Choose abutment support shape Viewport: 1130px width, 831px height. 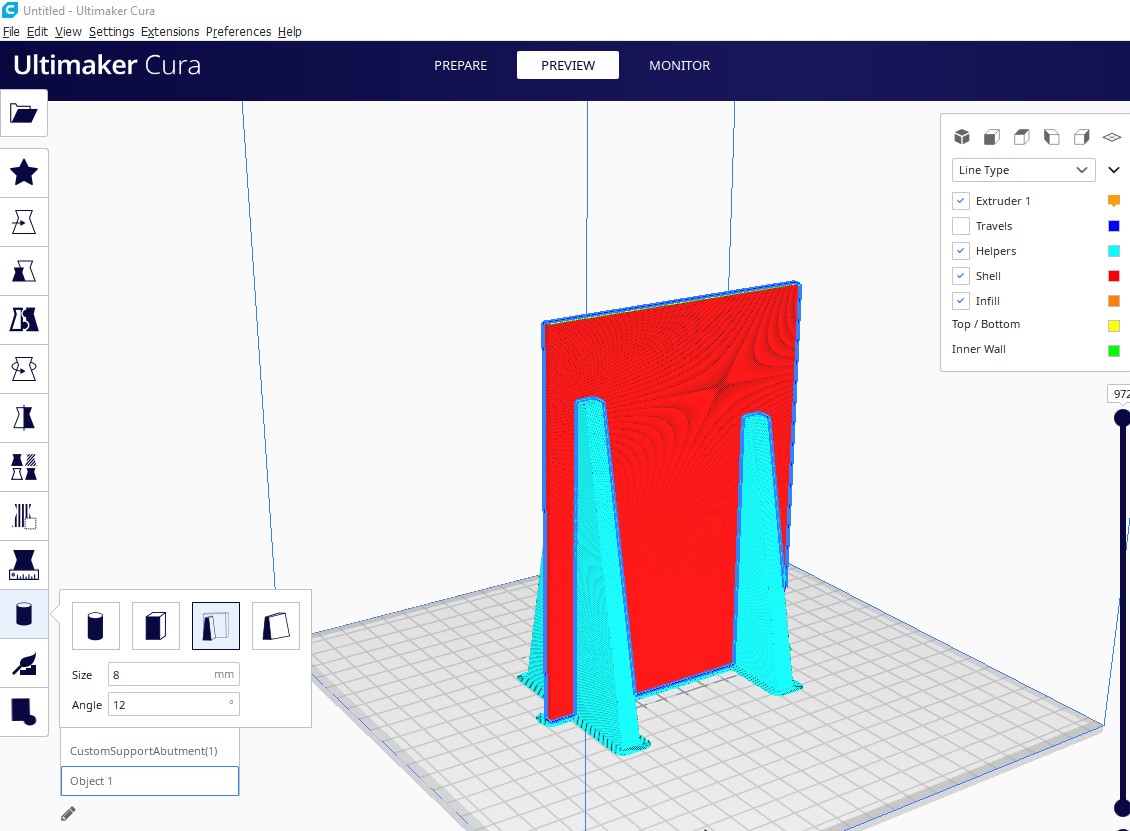click(215, 626)
